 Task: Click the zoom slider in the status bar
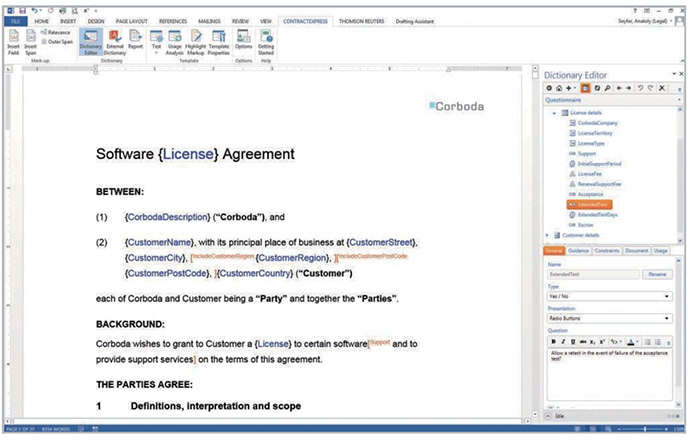click(x=644, y=429)
